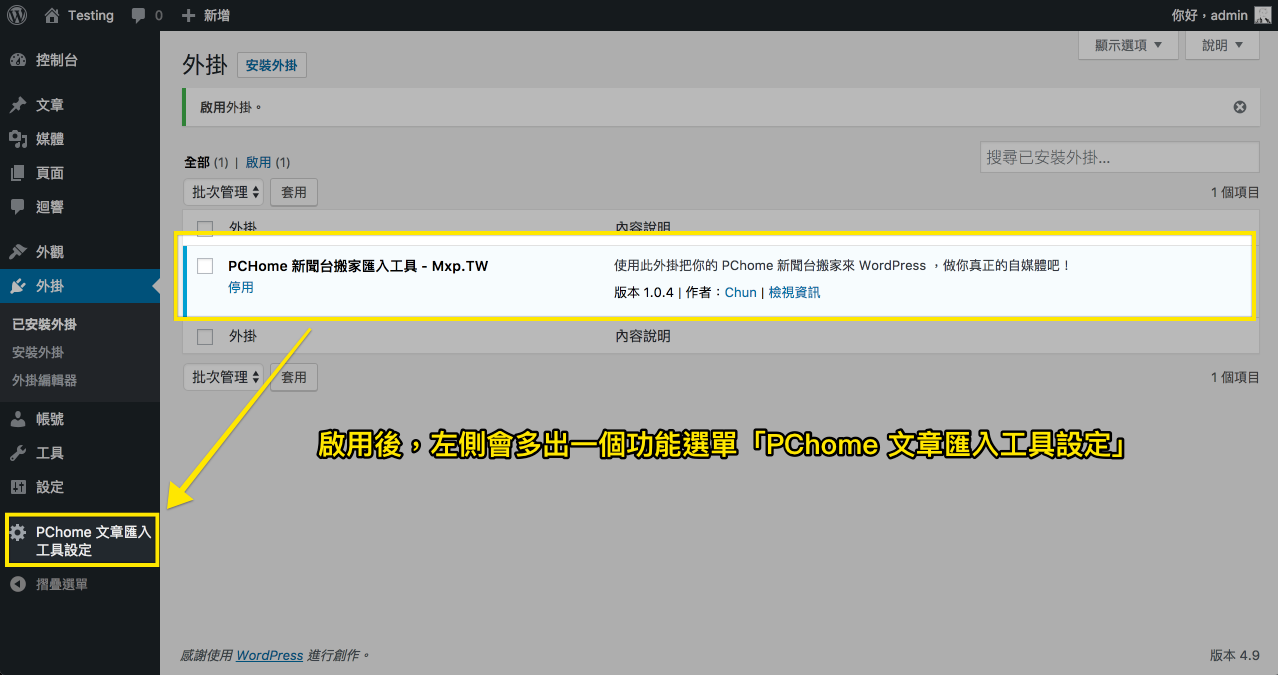This screenshot has height=675, width=1278.
Task: Click the 控制台 dashboard gauge icon
Action: pyautogui.click(x=18, y=60)
